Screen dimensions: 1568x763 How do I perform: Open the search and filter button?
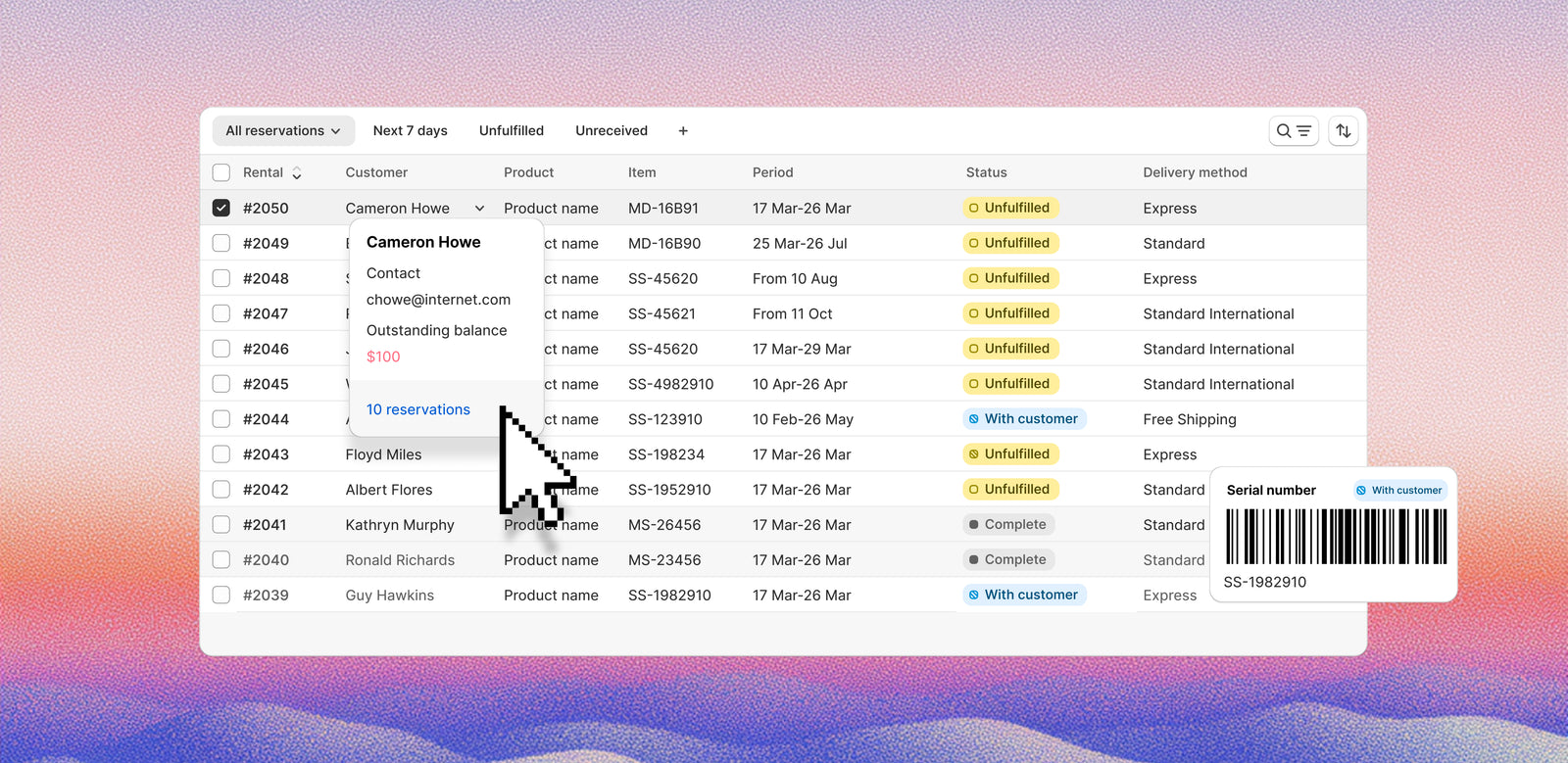(1293, 131)
